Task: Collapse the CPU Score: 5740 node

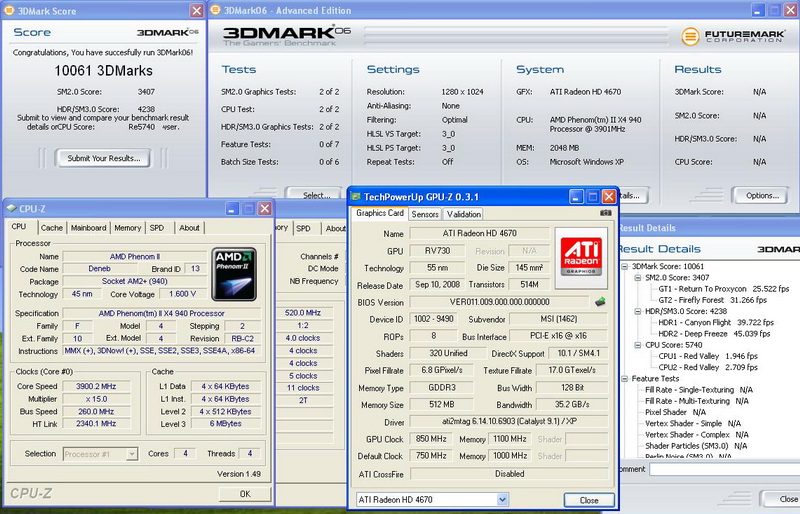Action: click(x=638, y=345)
